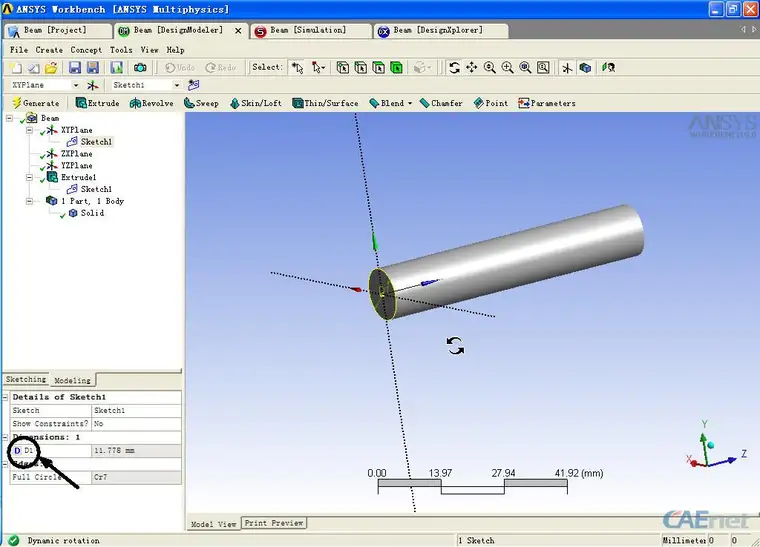Activate the Box Zoom tool

(x=507, y=67)
